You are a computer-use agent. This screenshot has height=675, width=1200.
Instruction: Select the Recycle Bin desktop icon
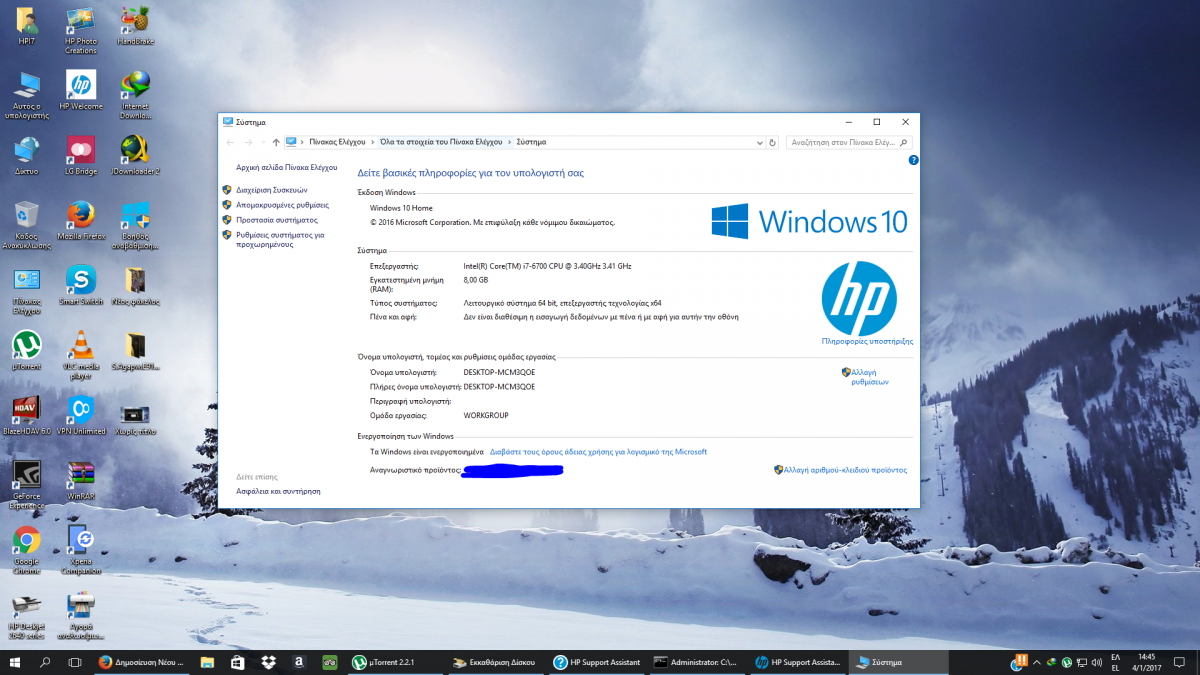point(27,225)
